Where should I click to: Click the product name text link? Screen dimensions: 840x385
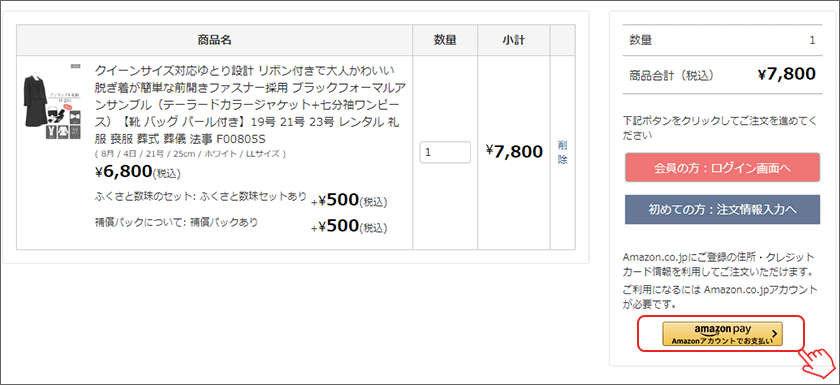pyautogui.click(x=246, y=104)
